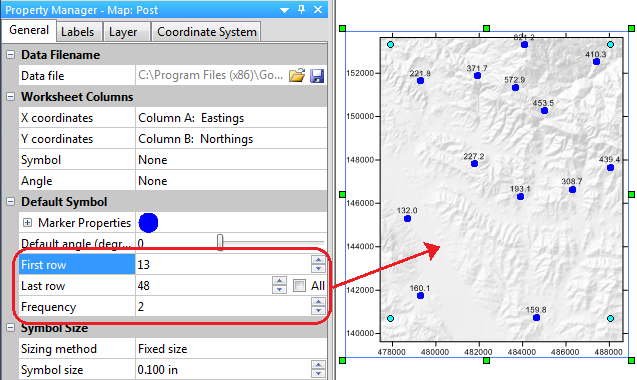Switch to the Layer tab
637x380 pixels.
click(123, 32)
